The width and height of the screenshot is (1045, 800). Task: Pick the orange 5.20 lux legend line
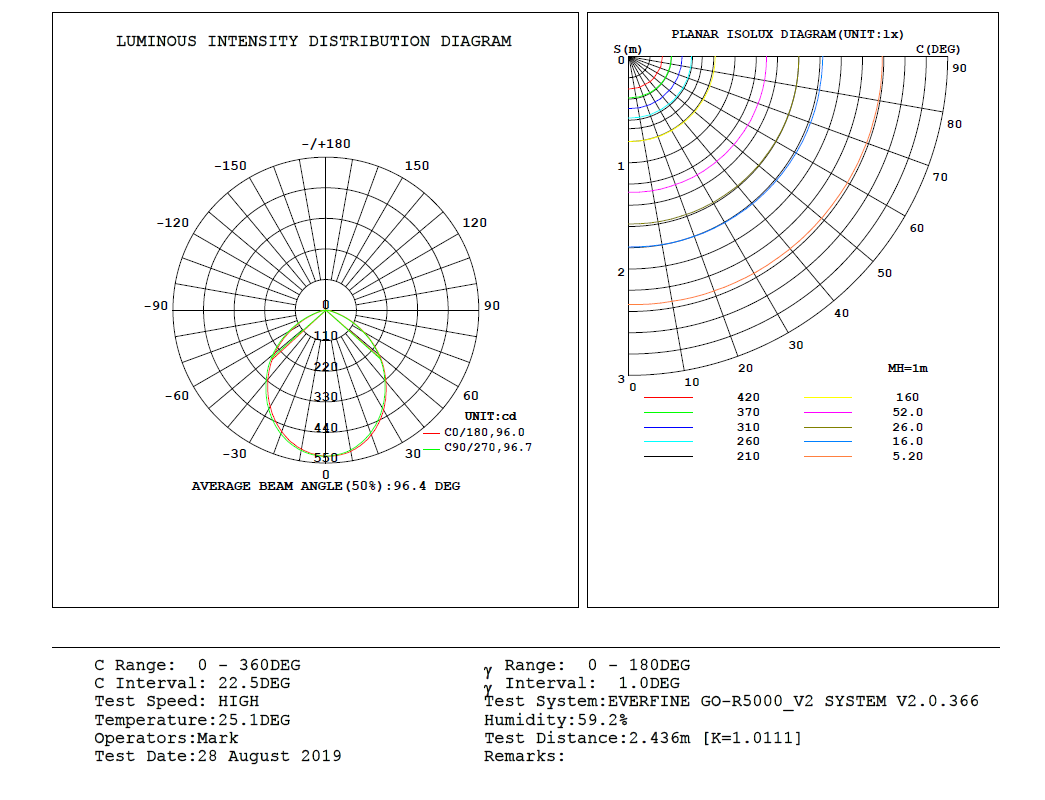[827, 456]
